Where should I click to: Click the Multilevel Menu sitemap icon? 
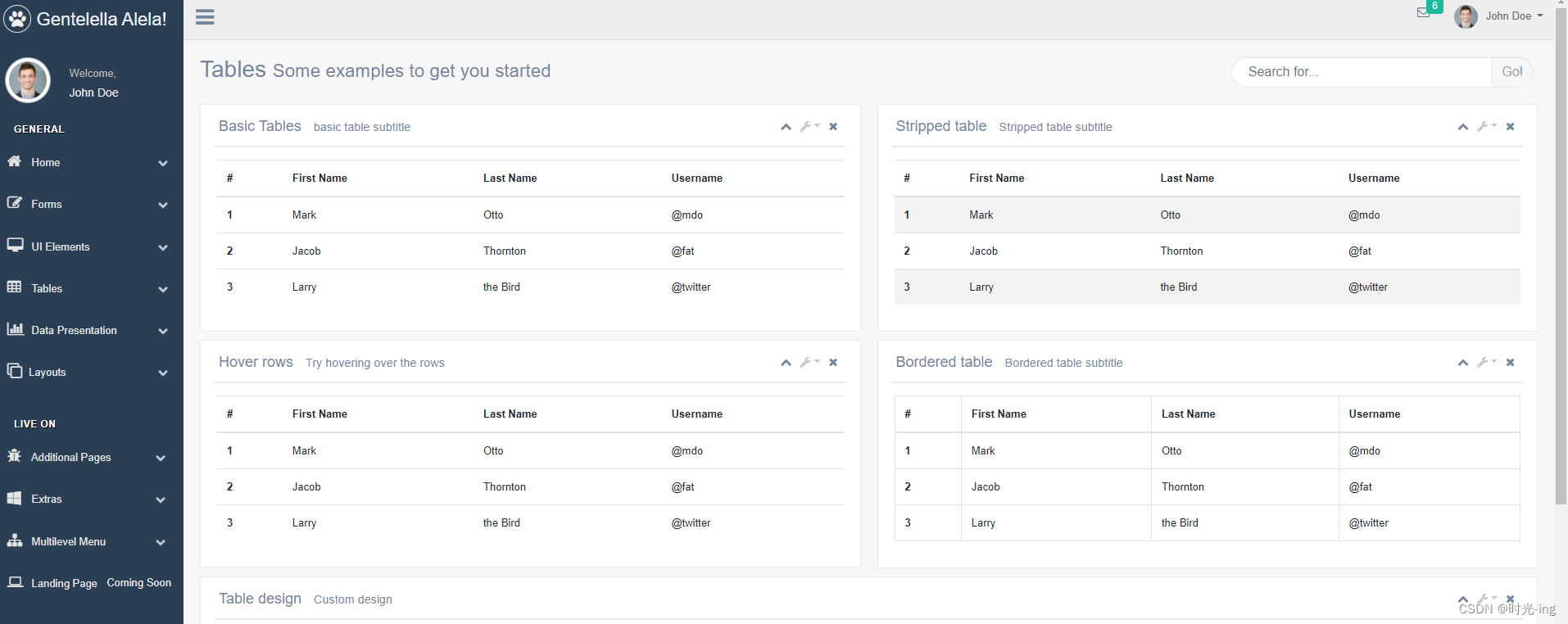click(15, 540)
